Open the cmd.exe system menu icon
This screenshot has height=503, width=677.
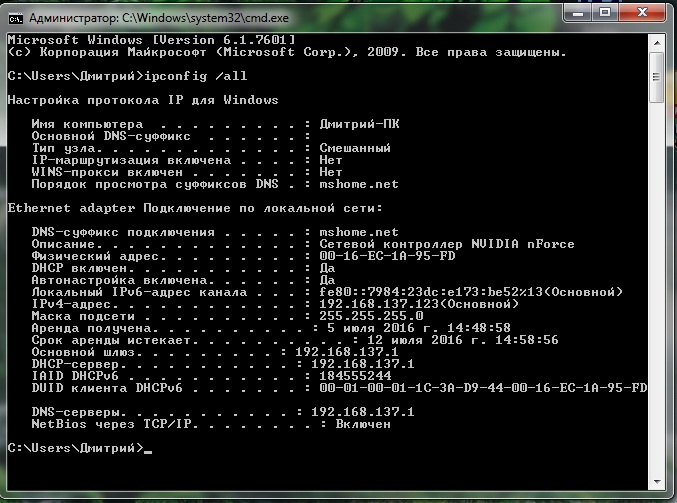16,19
